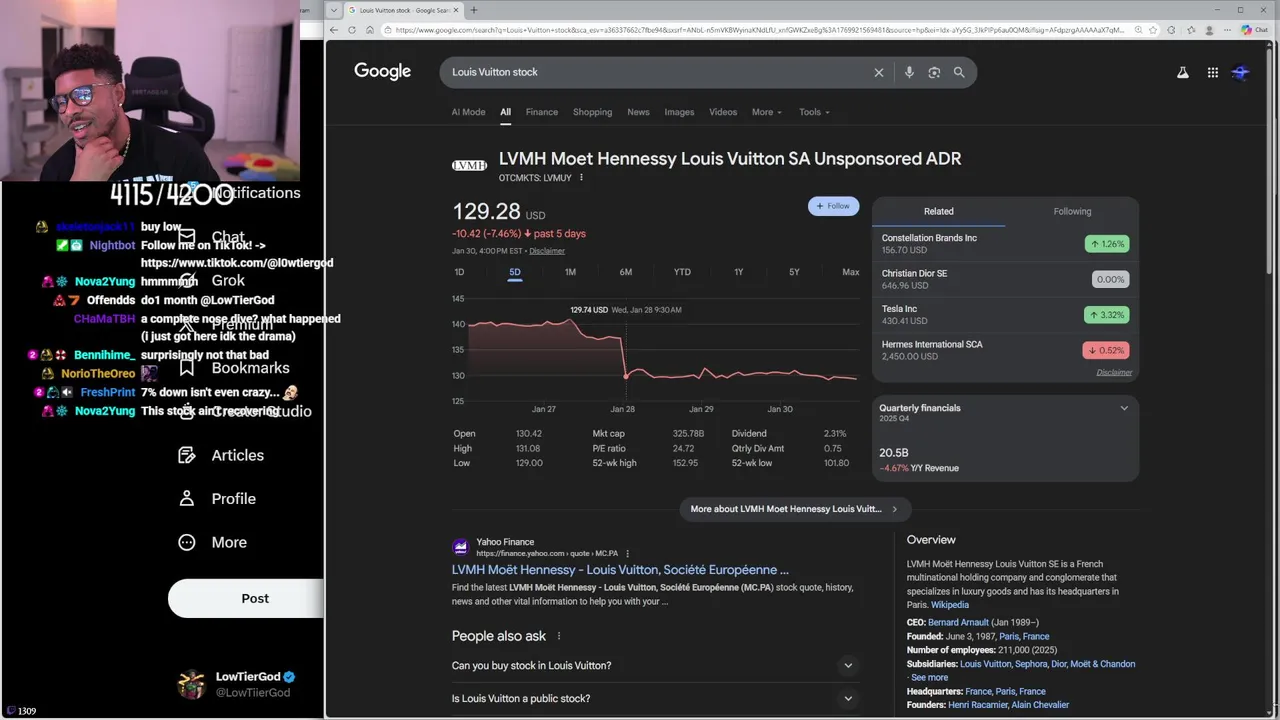Expand the More search filters dropdown
The image size is (1280, 720).
[767, 112]
